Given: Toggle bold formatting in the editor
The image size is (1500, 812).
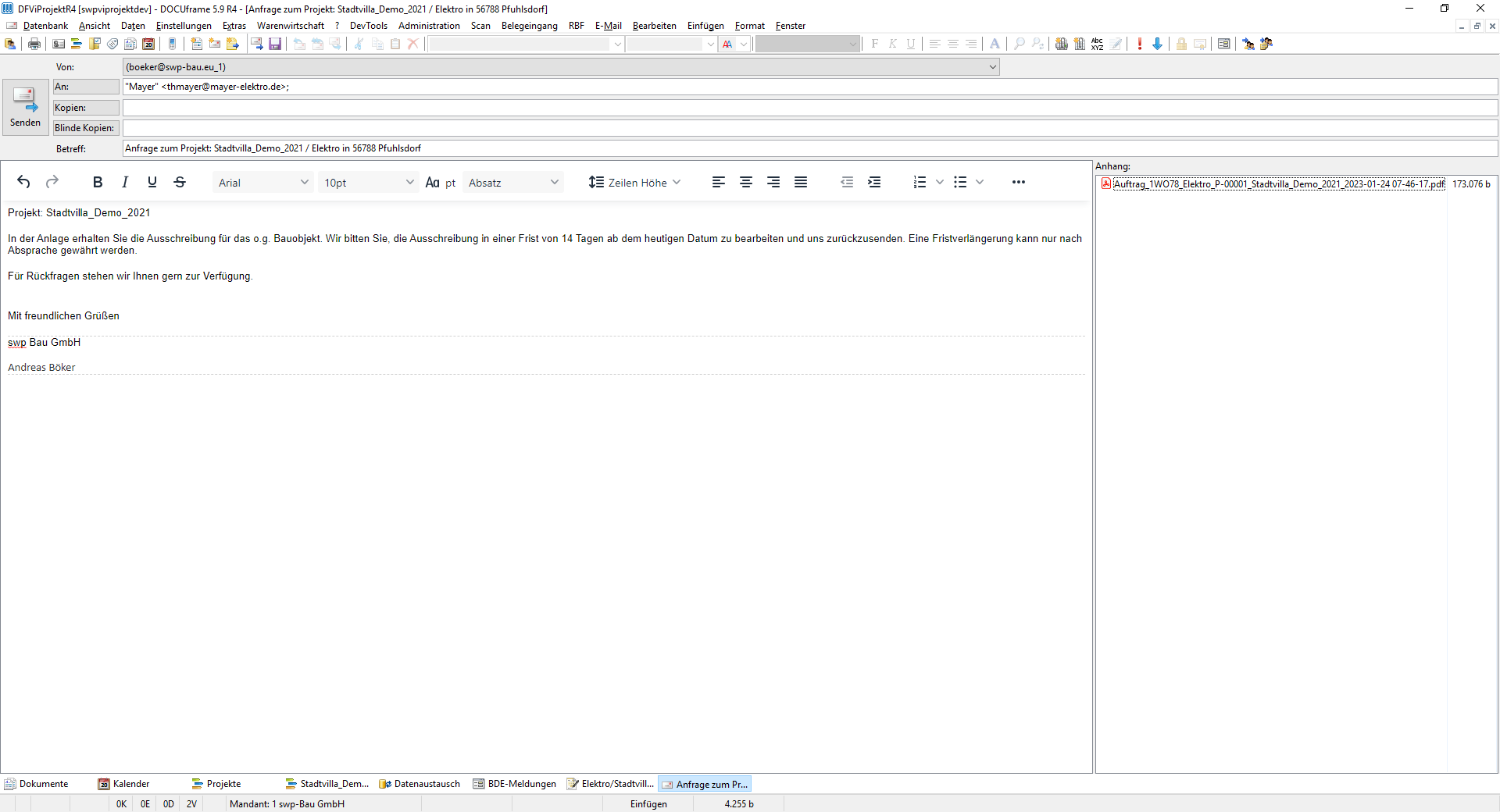Looking at the screenshot, I should [x=98, y=182].
